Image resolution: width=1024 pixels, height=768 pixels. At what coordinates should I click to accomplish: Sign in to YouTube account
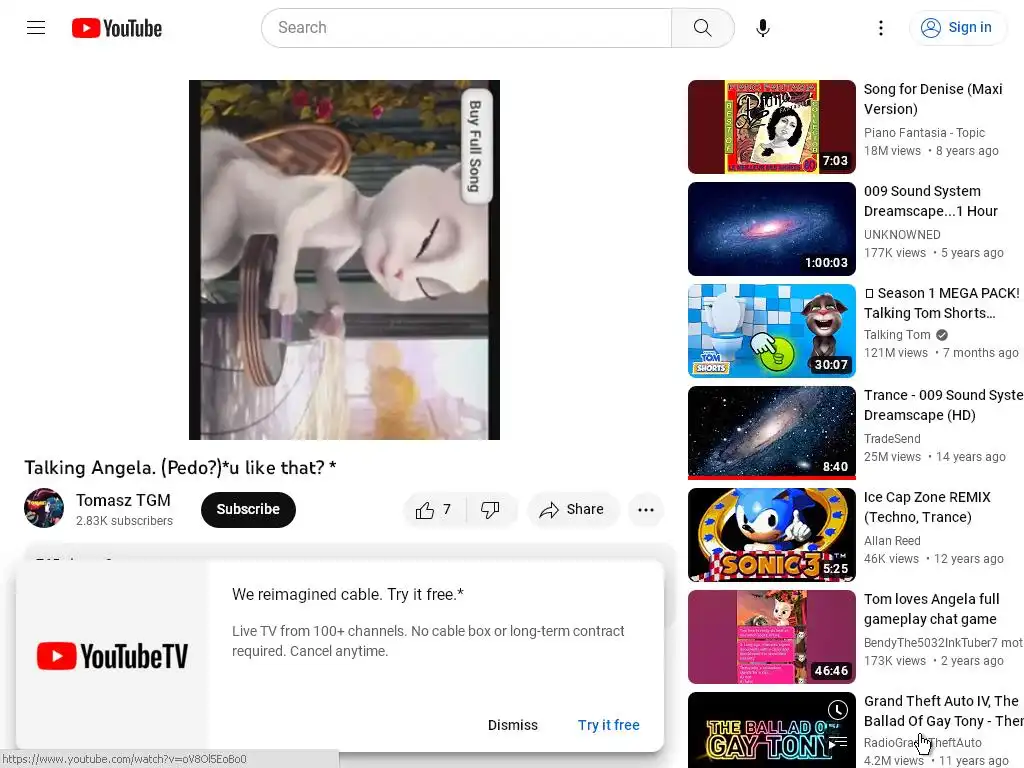(957, 27)
